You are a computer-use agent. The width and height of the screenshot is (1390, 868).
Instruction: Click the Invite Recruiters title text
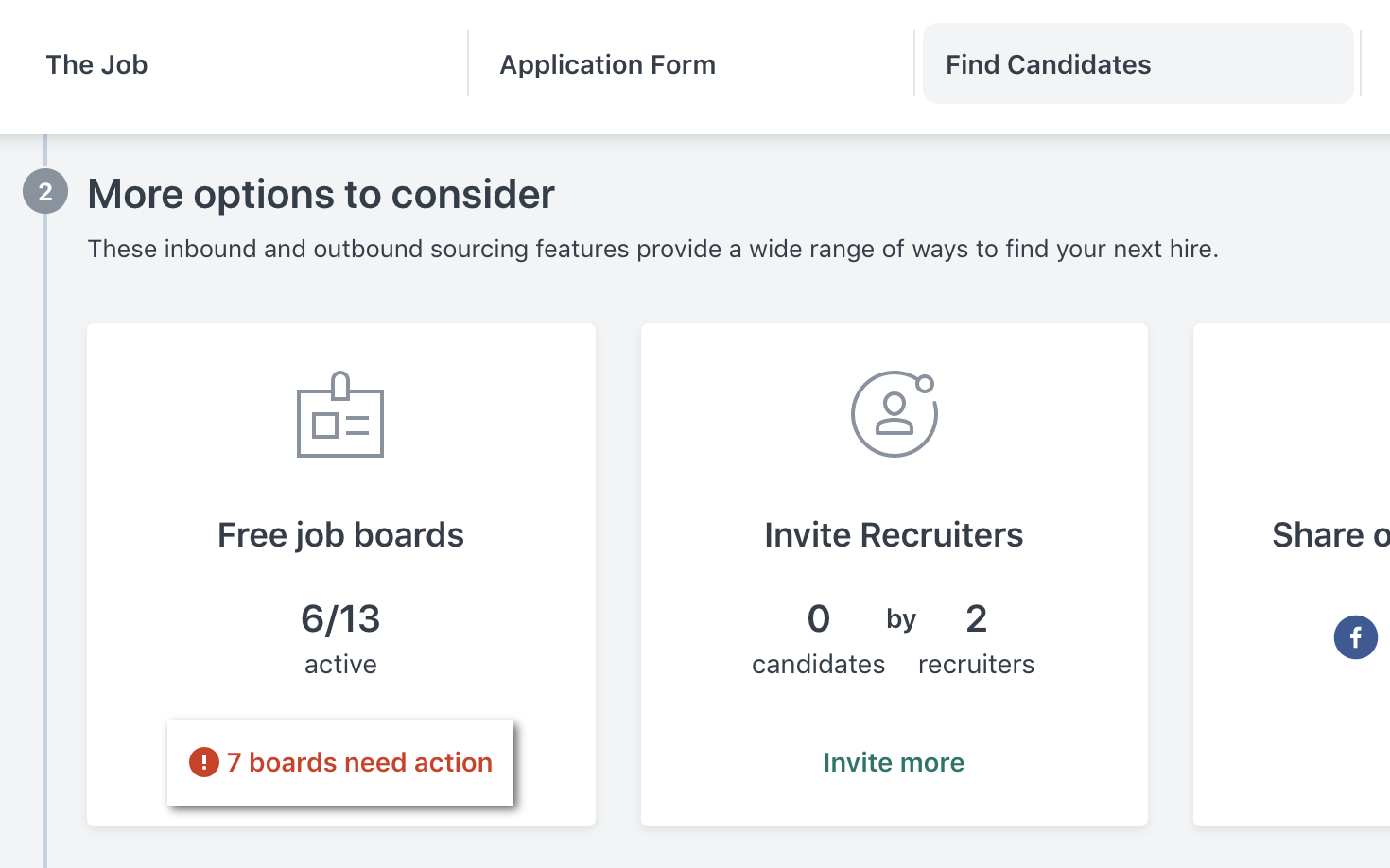point(894,534)
